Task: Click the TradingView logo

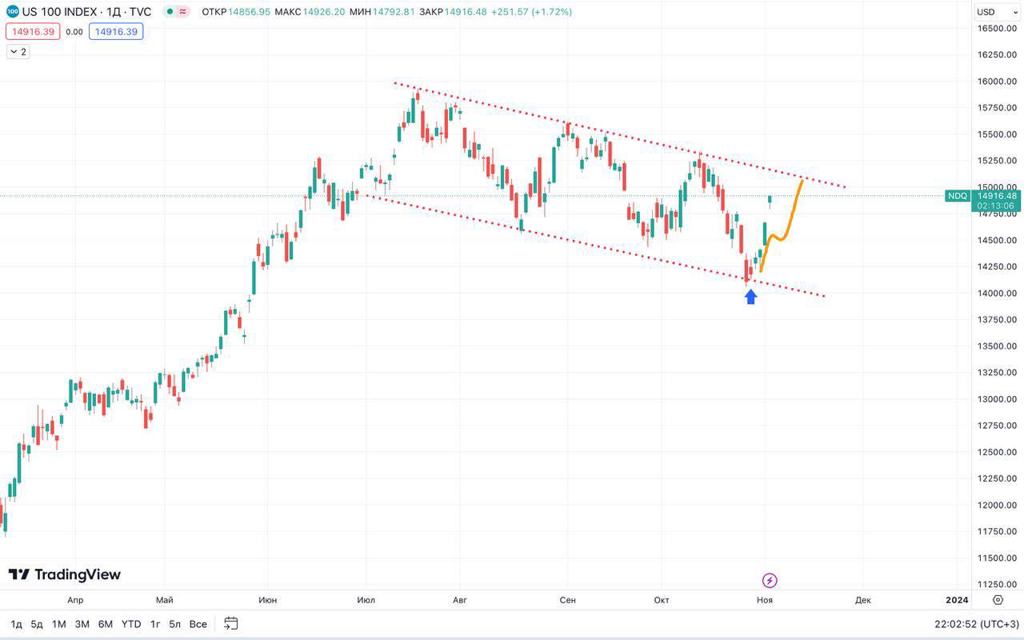Action: [64, 574]
